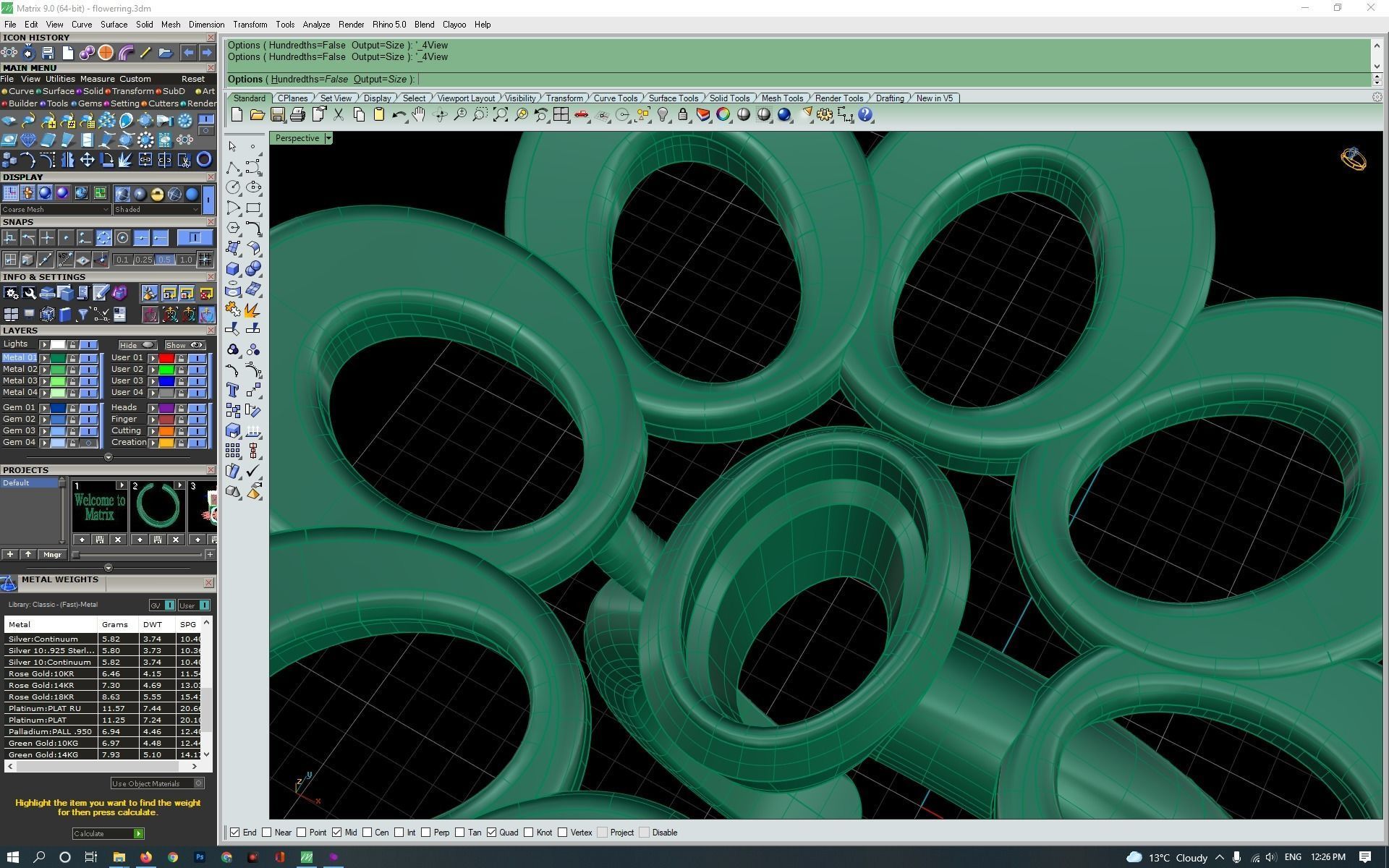Click the blue sphere Render icon
1389x868 pixels.
tap(784, 115)
